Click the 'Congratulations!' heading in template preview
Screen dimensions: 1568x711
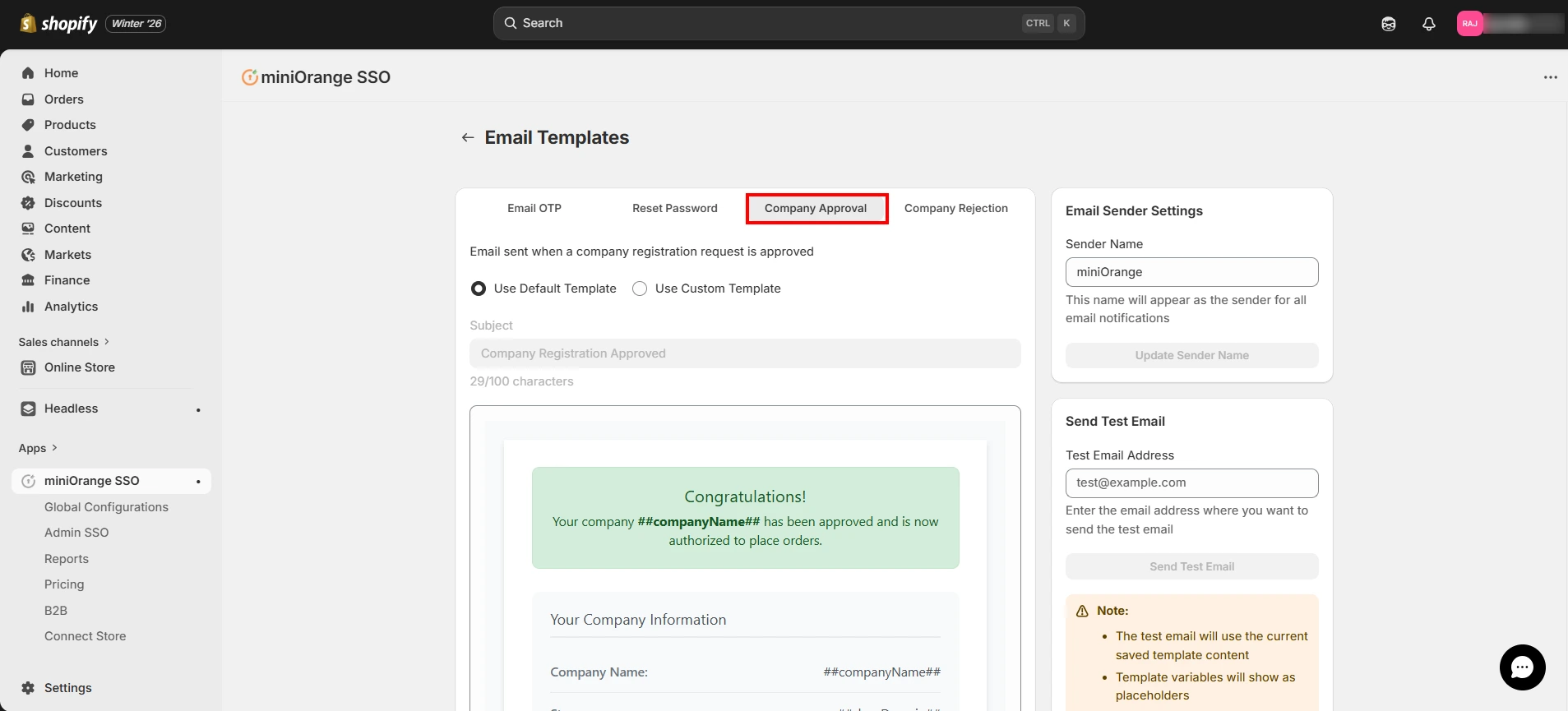tap(745, 496)
